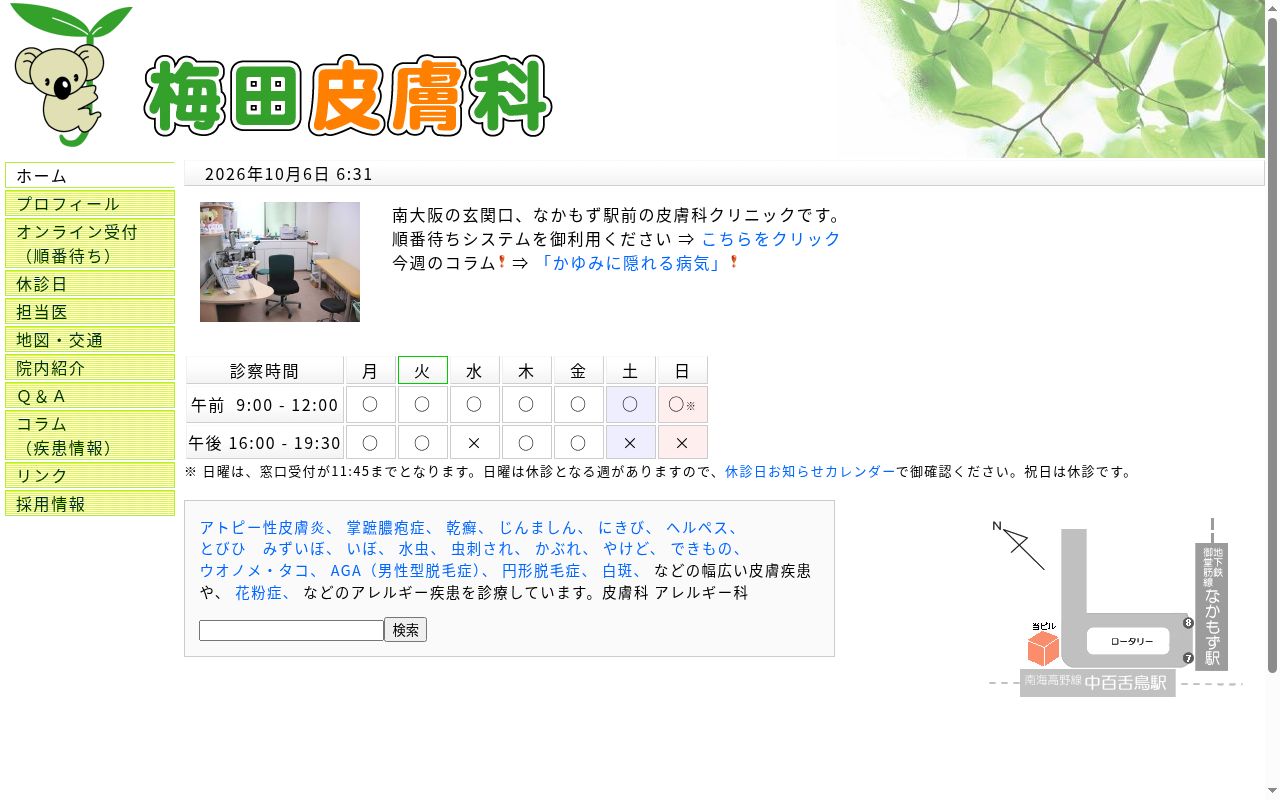
Task: Select the 火 day column header
Action: [x=422, y=370]
